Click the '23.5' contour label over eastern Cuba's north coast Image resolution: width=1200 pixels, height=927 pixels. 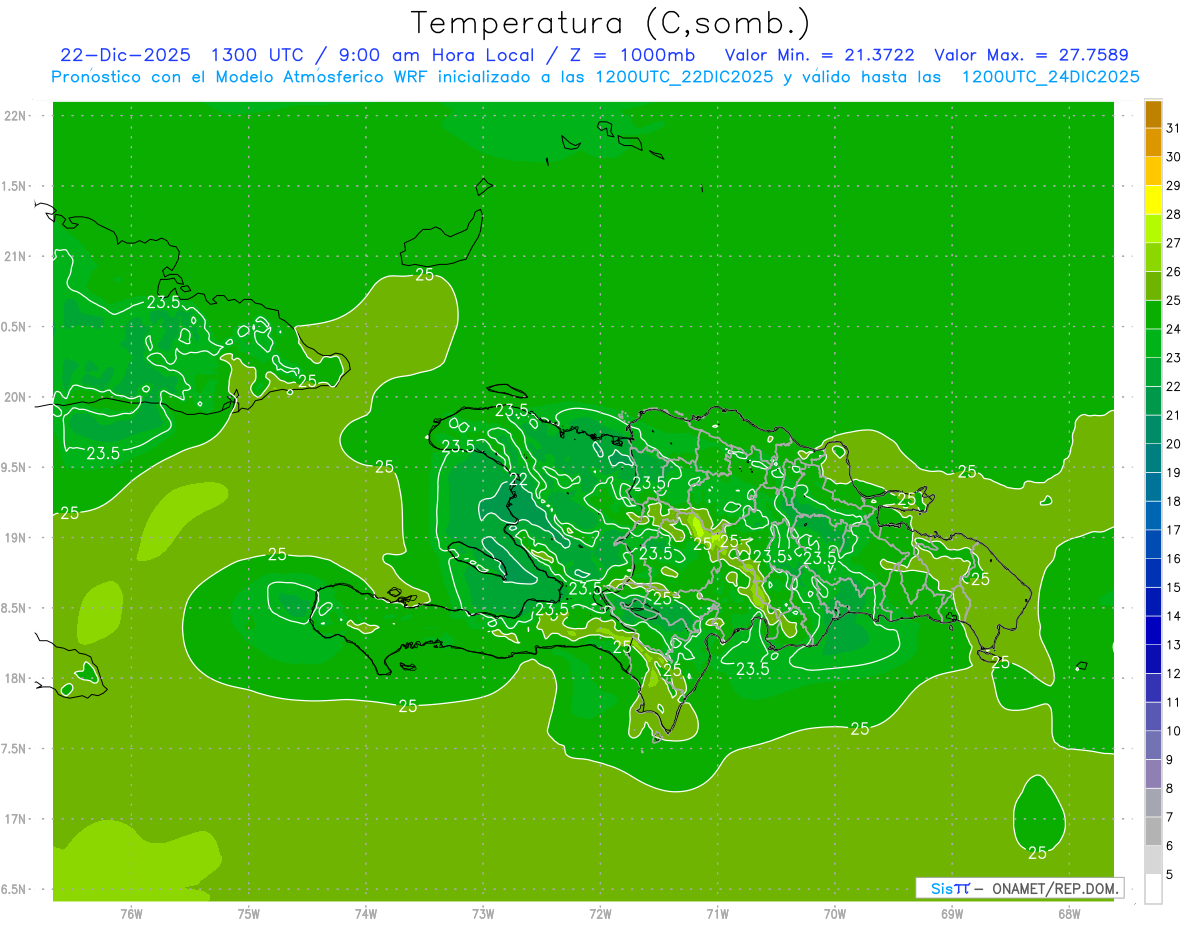pyautogui.click(x=163, y=301)
